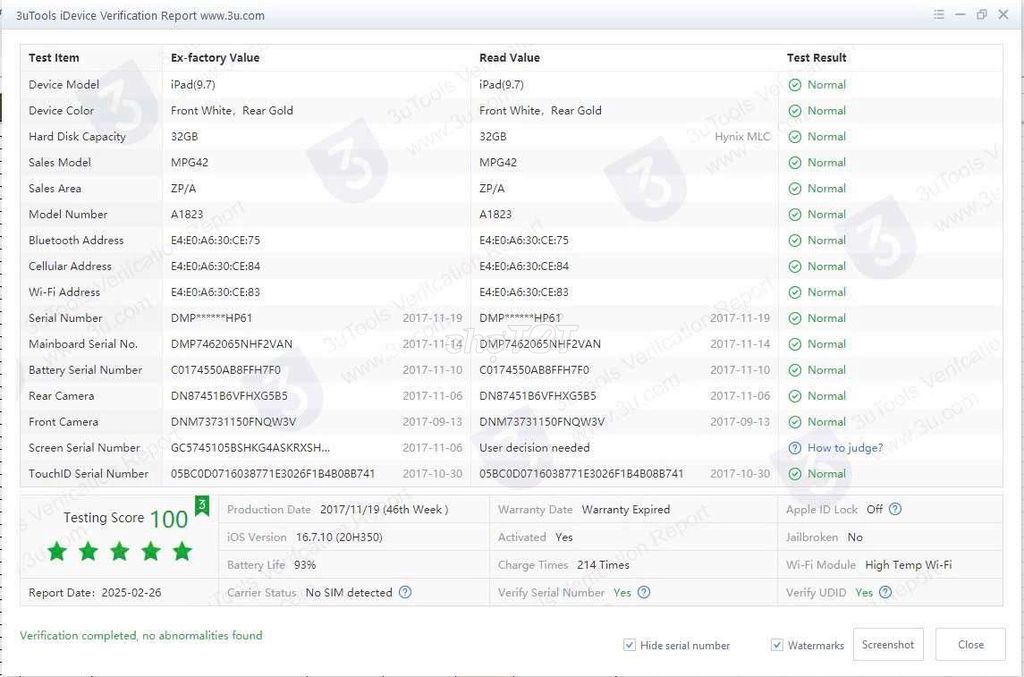Image resolution: width=1024 pixels, height=677 pixels.
Task: Click the green 3uTools badge beside score
Action: pos(202,505)
